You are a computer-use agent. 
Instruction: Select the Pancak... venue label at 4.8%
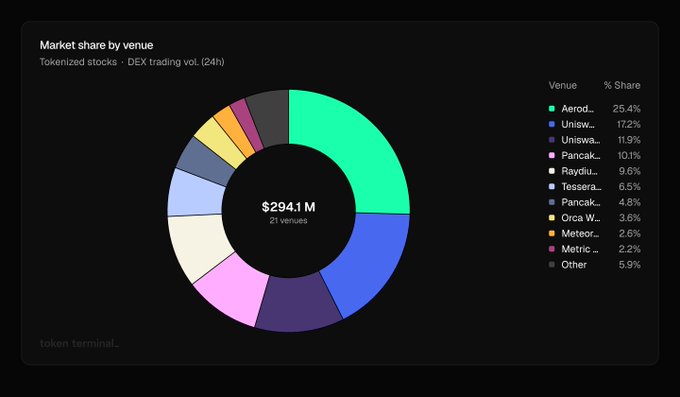click(x=581, y=202)
